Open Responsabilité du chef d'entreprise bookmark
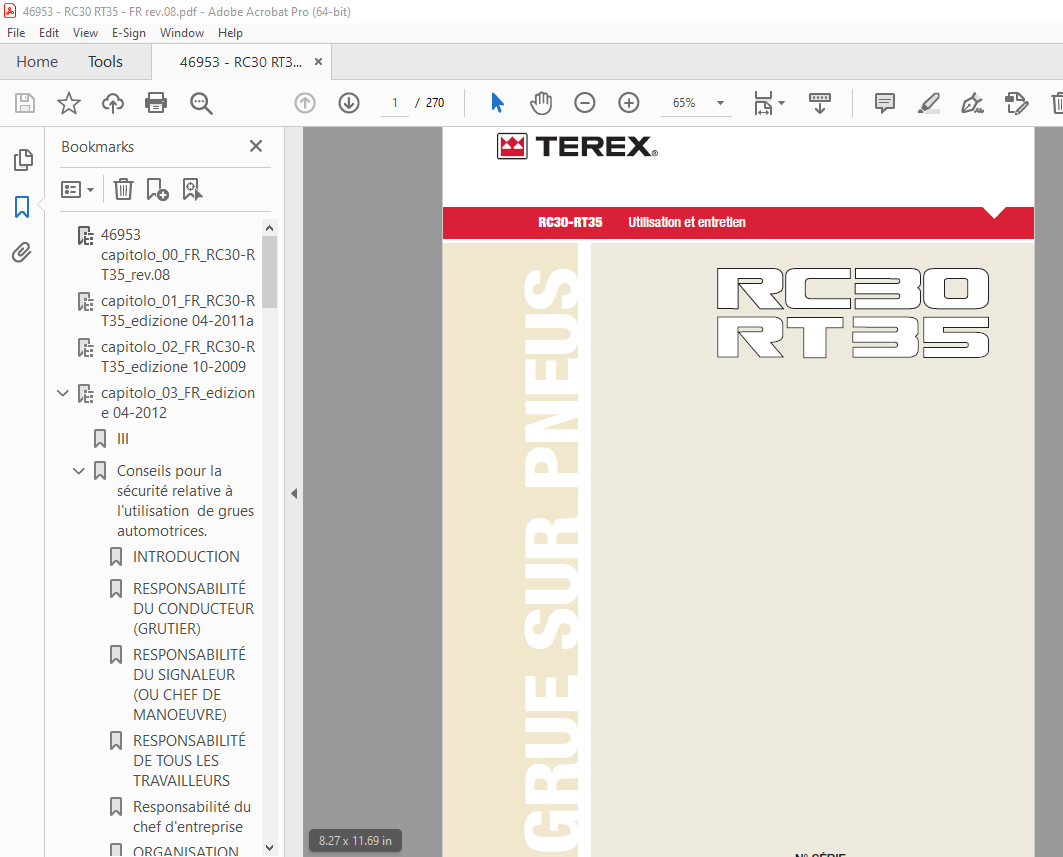Screen dimensions: 1063x857 pyautogui.click(x=192, y=816)
